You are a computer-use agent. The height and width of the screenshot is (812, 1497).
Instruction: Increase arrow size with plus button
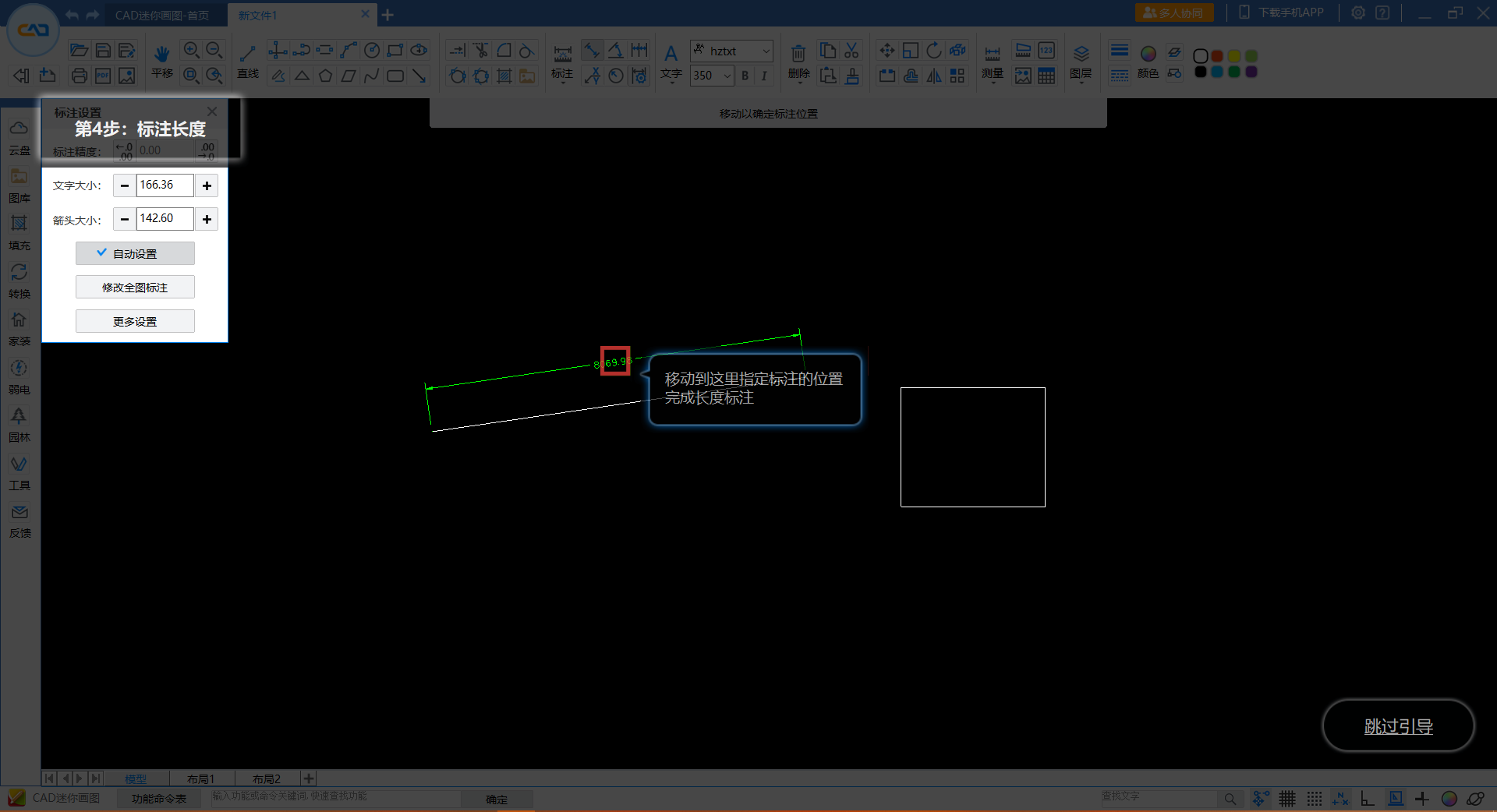[207, 219]
